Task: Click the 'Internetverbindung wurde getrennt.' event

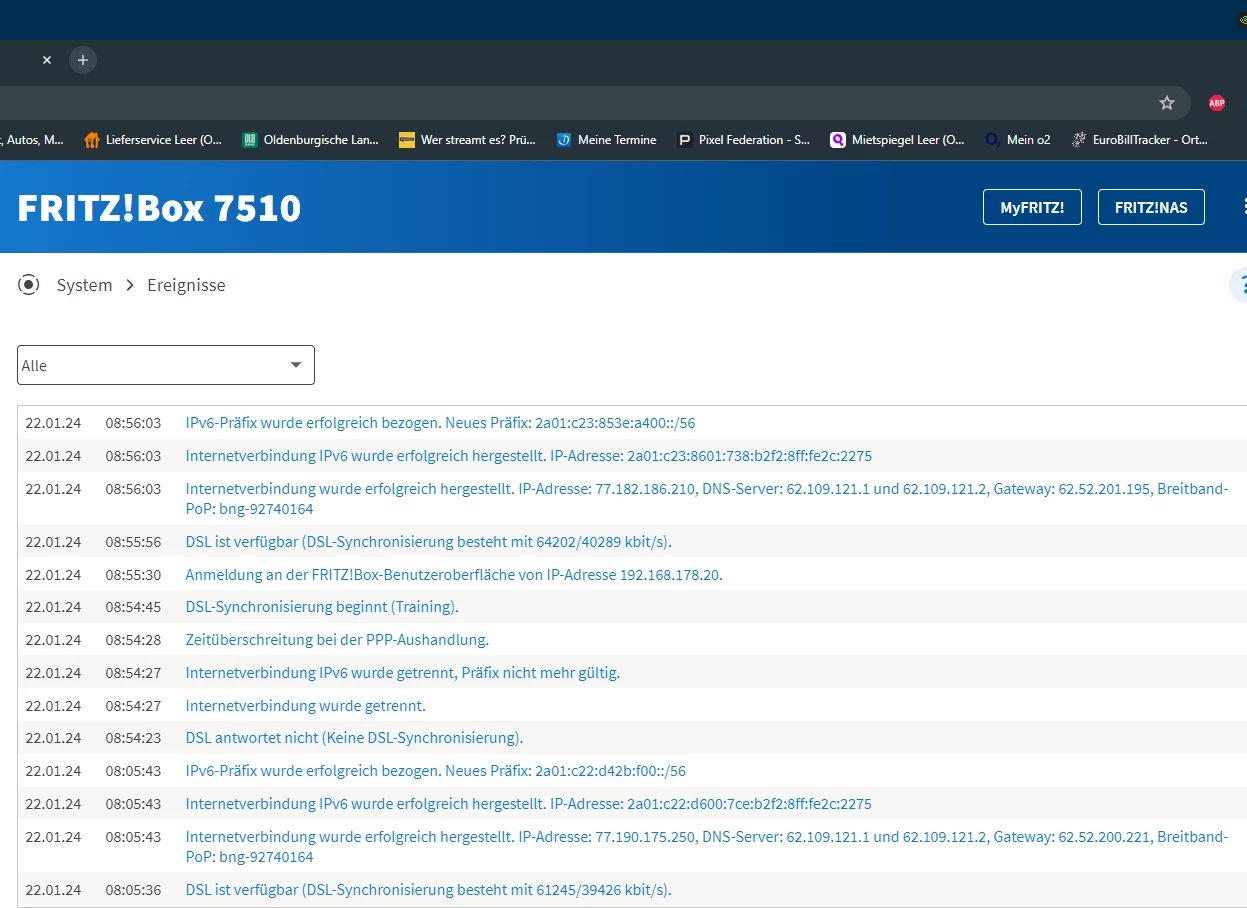Action: click(305, 706)
